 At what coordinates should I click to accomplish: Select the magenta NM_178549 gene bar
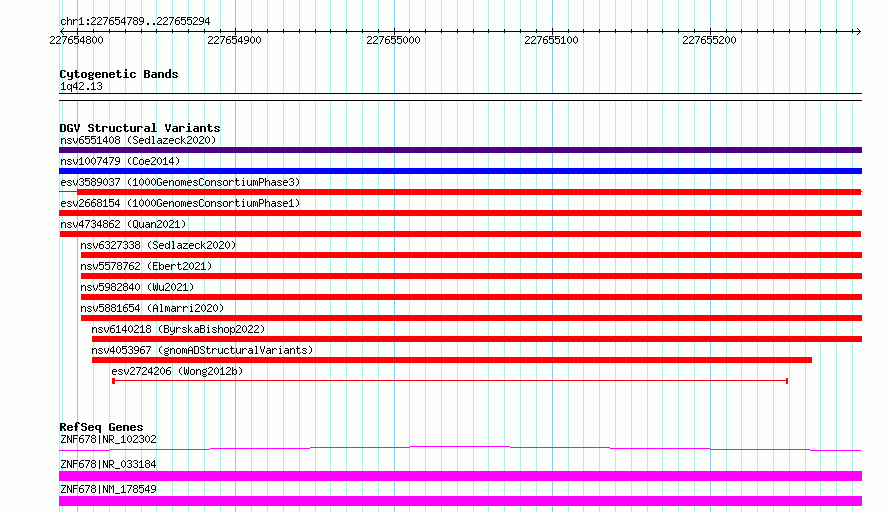pos(460,501)
